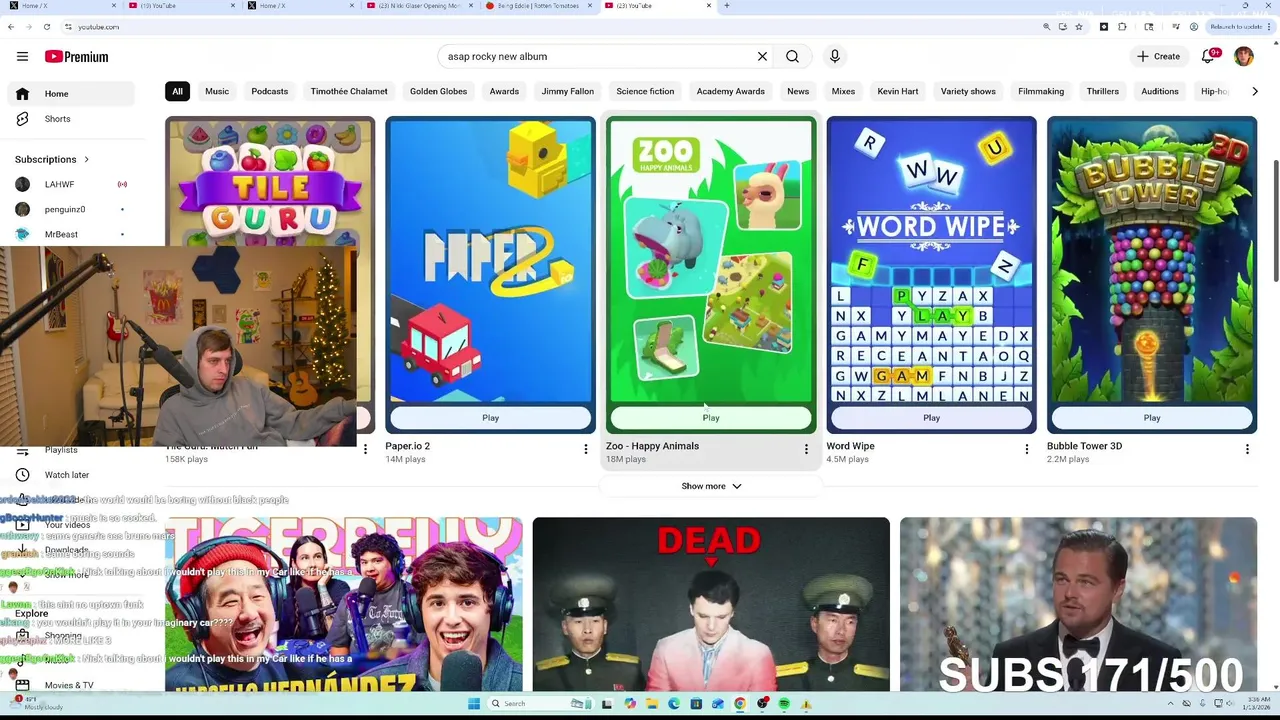Screen dimensions: 1280x720
Task: Click the Chrome icon in the taskbar
Action: [x=740, y=704]
